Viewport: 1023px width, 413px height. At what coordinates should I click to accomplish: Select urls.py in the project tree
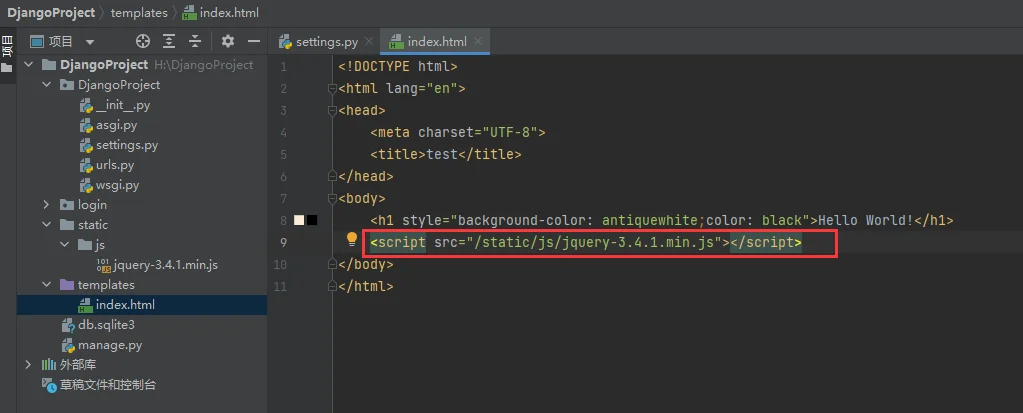click(115, 165)
